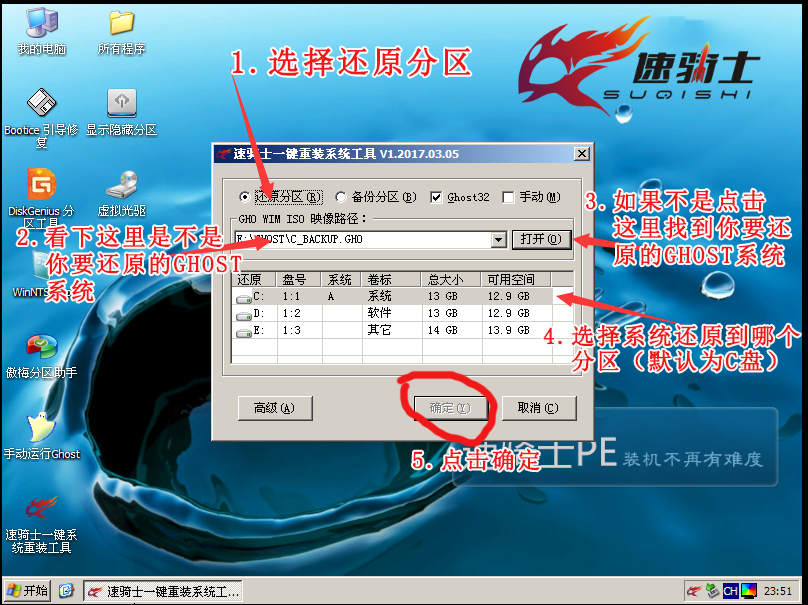Click disk number 1:3 cell
Image resolution: width=808 pixels, height=605 pixels.
291,331
